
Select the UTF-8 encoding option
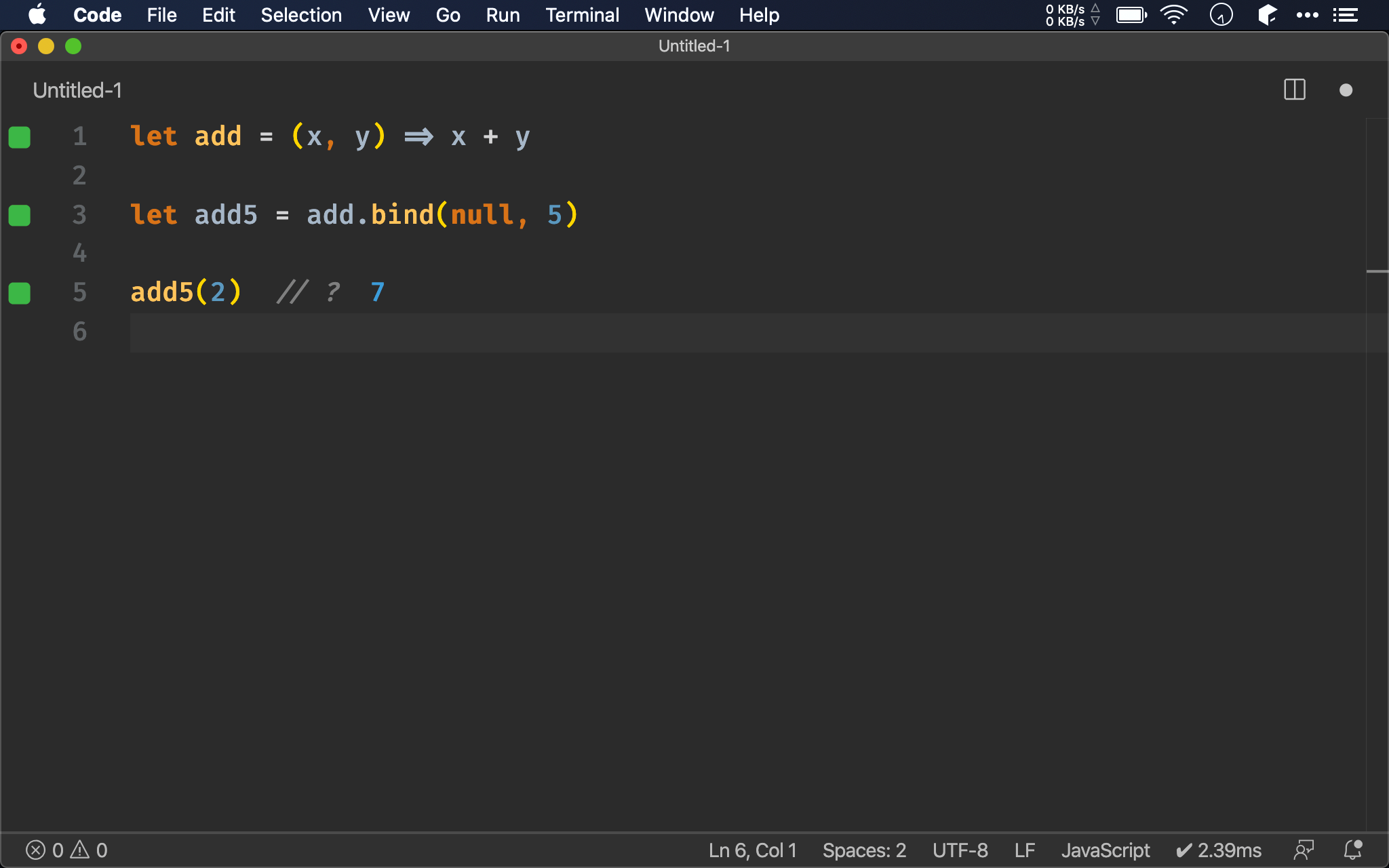click(x=960, y=850)
